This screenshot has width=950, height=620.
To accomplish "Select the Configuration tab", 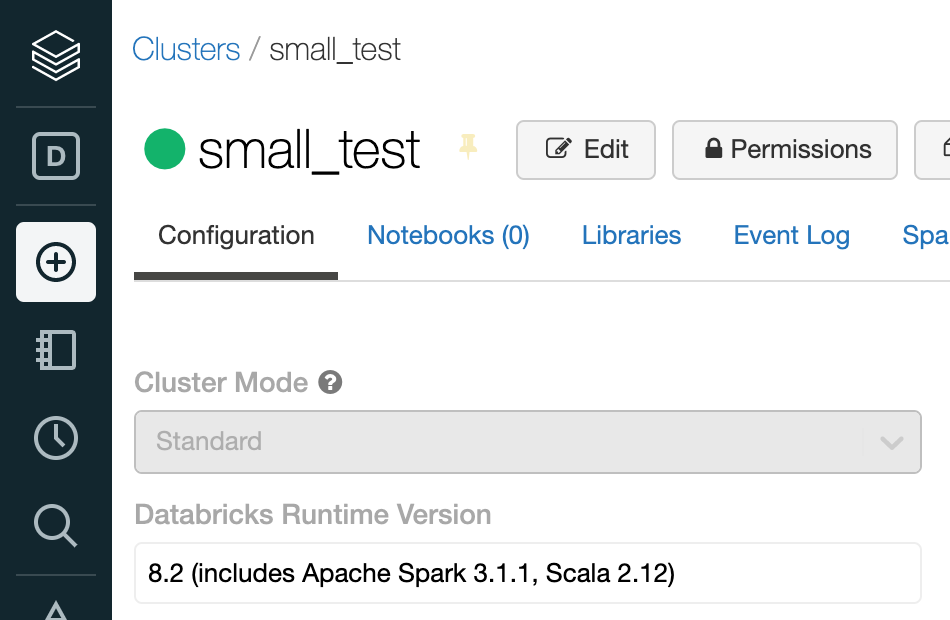I will (x=235, y=235).
